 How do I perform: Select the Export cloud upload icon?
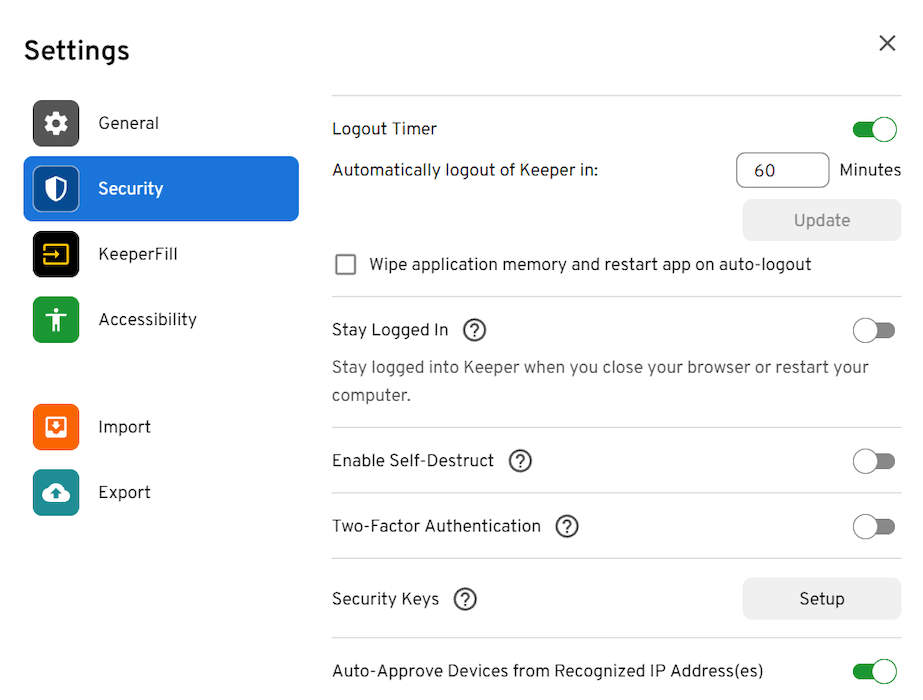(55, 492)
